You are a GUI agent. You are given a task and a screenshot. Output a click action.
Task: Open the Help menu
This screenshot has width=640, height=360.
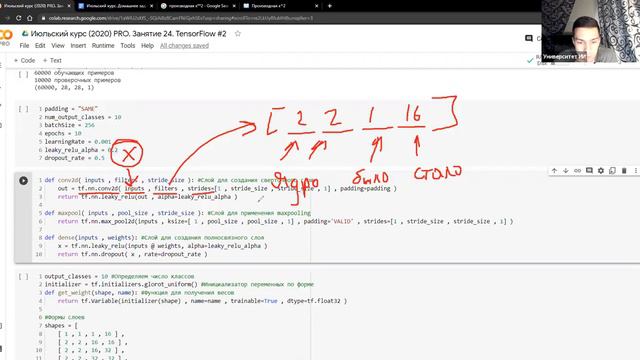[x=147, y=45]
